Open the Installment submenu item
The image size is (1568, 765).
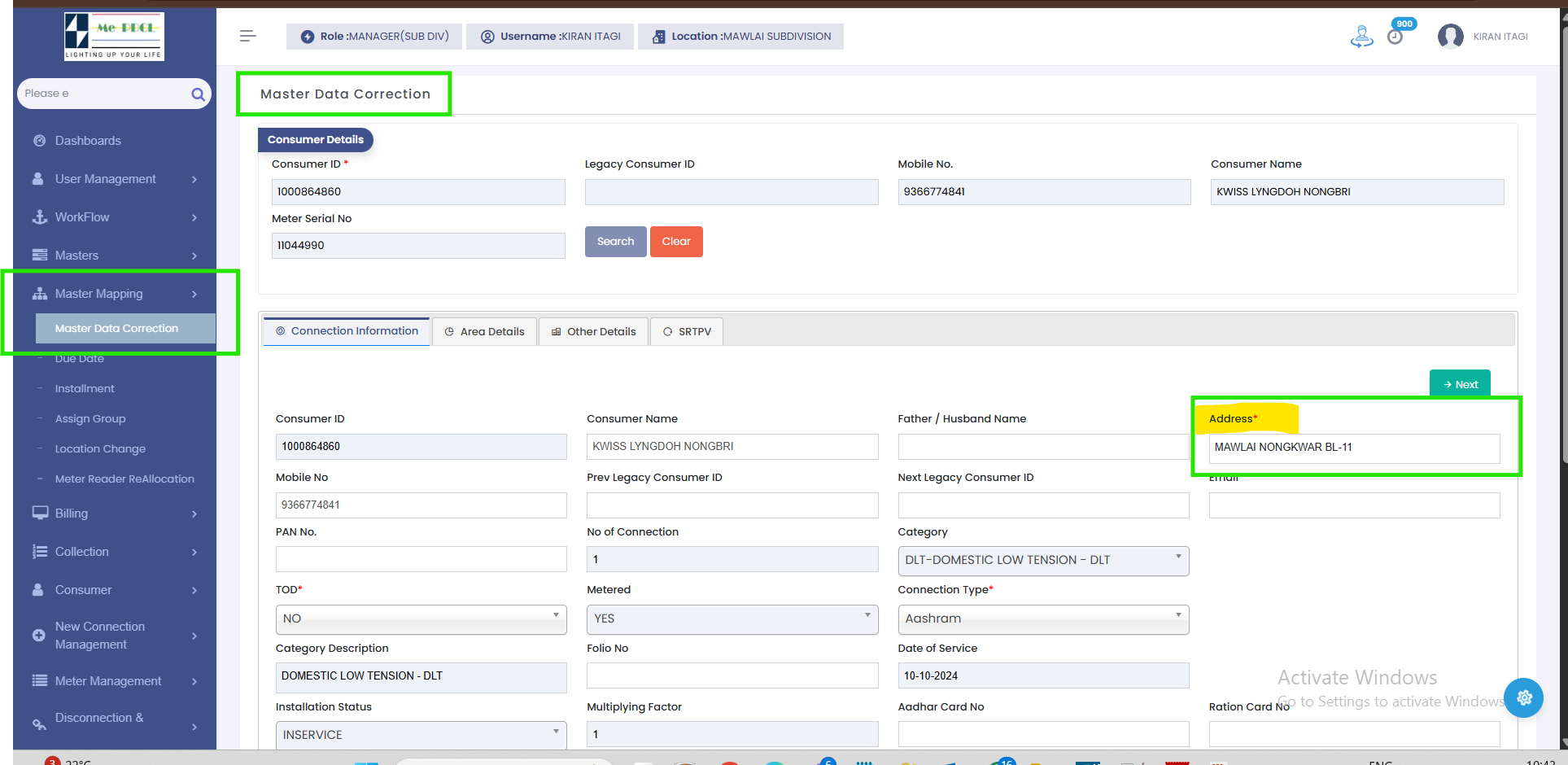coord(85,388)
